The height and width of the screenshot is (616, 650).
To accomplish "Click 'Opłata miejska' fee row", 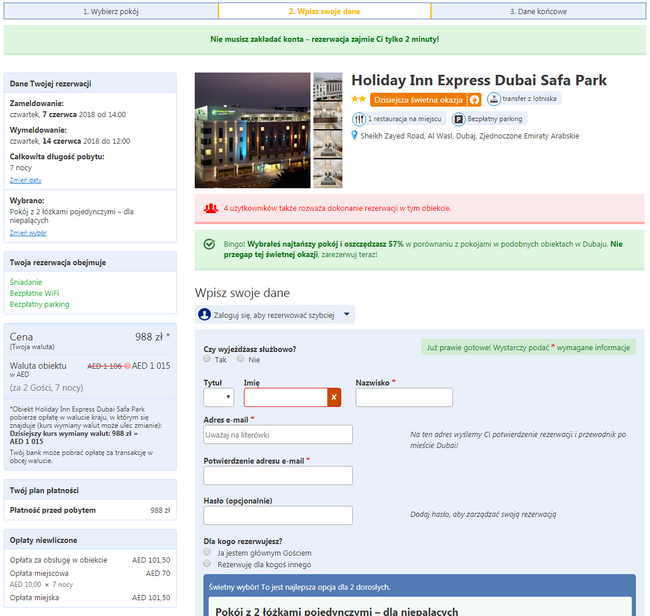I will tap(90, 598).
